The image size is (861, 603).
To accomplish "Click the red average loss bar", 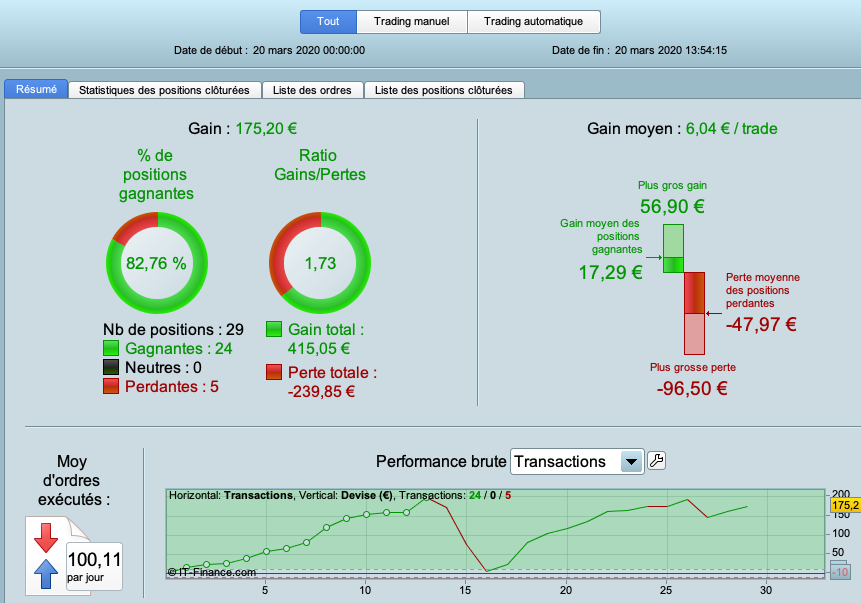I will coord(695,293).
